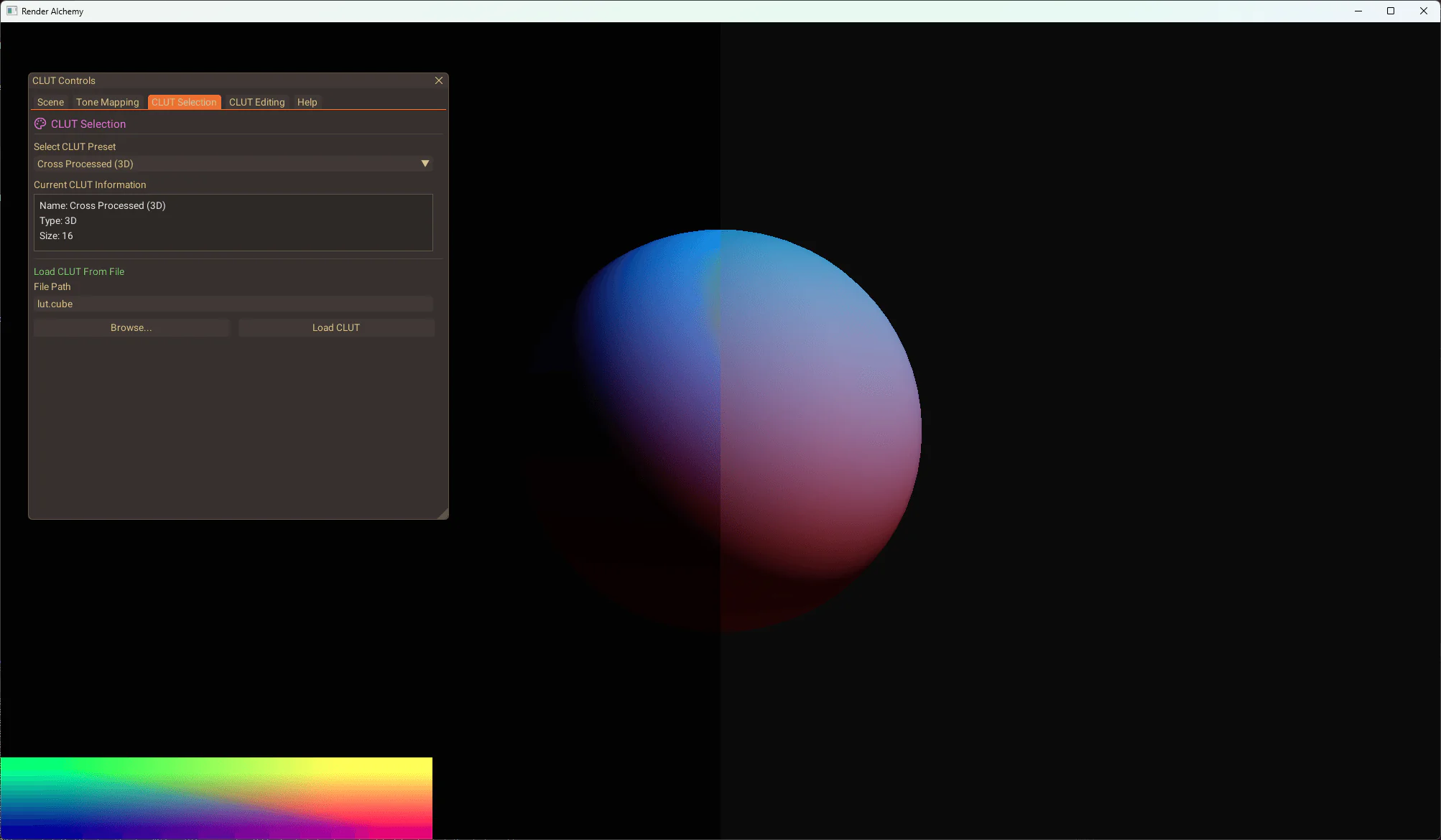This screenshot has width=1441, height=840.
Task: Open the Tone Mapping tab
Action: click(x=106, y=102)
